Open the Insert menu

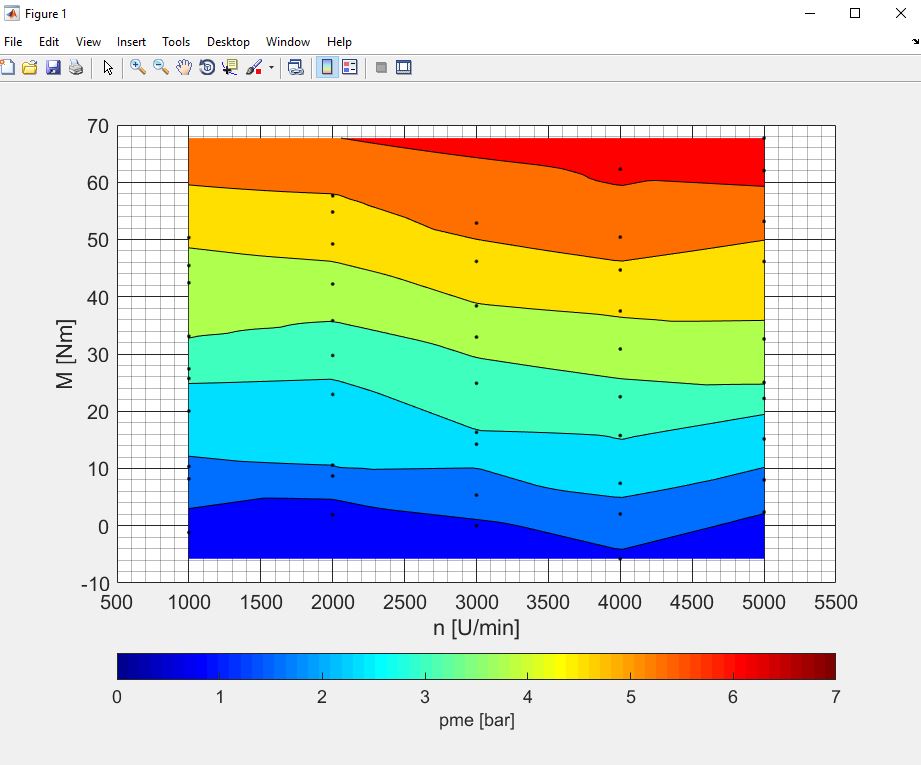tap(131, 42)
